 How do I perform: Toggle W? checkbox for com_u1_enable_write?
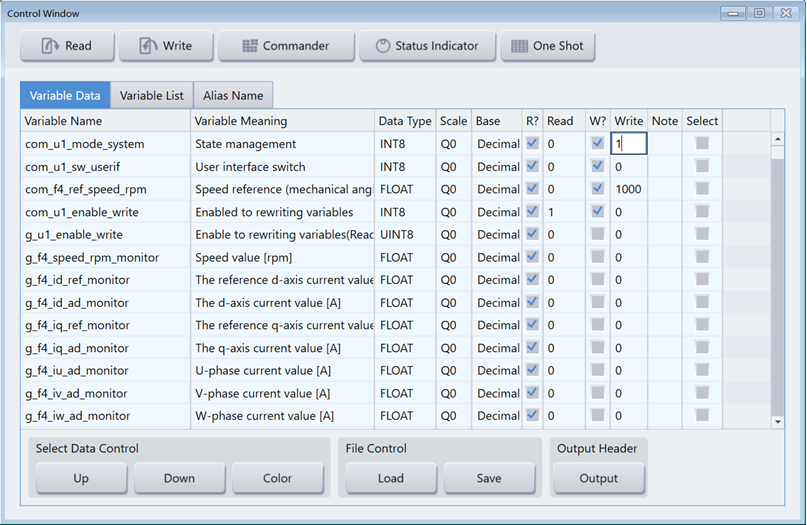click(x=598, y=211)
